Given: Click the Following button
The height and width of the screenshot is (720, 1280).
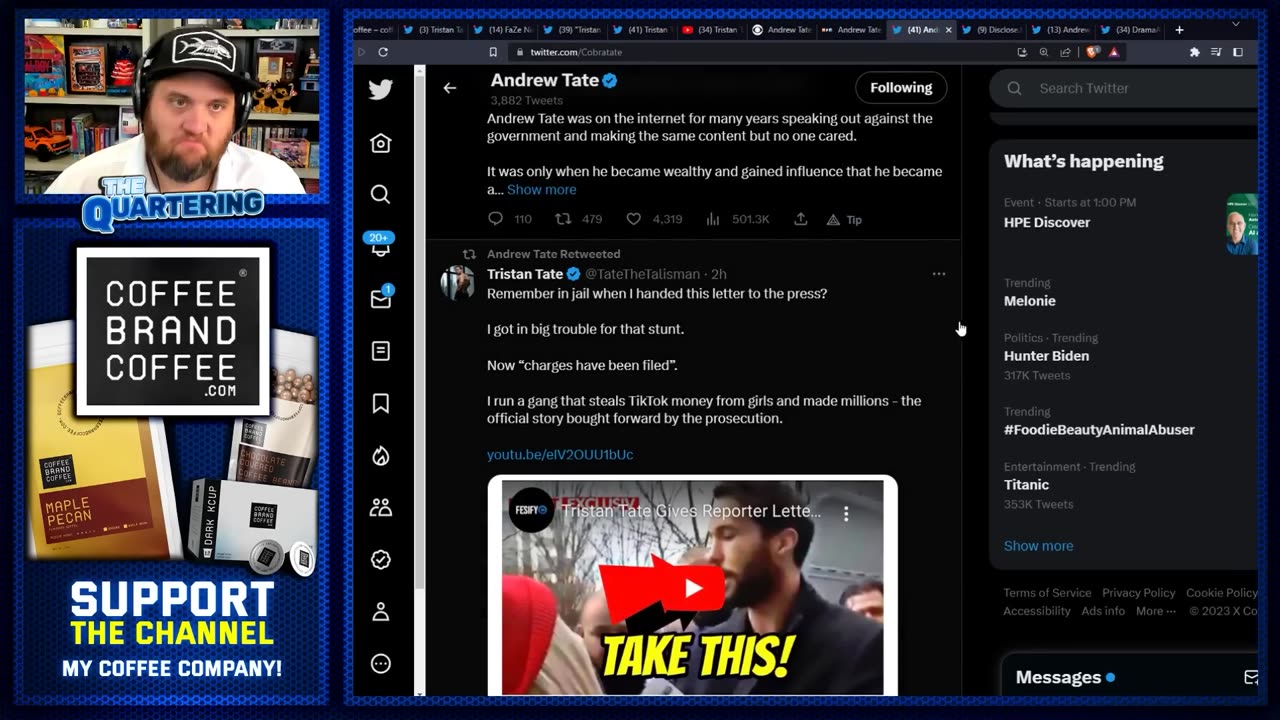Looking at the screenshot, I should [x=901, y=88].
